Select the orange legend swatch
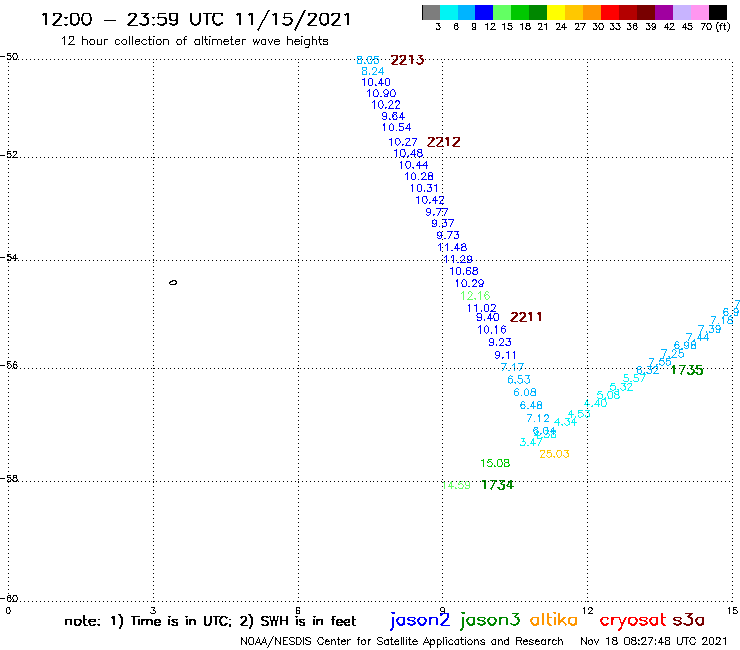This screenshot has width=740, height=650. 592,13
